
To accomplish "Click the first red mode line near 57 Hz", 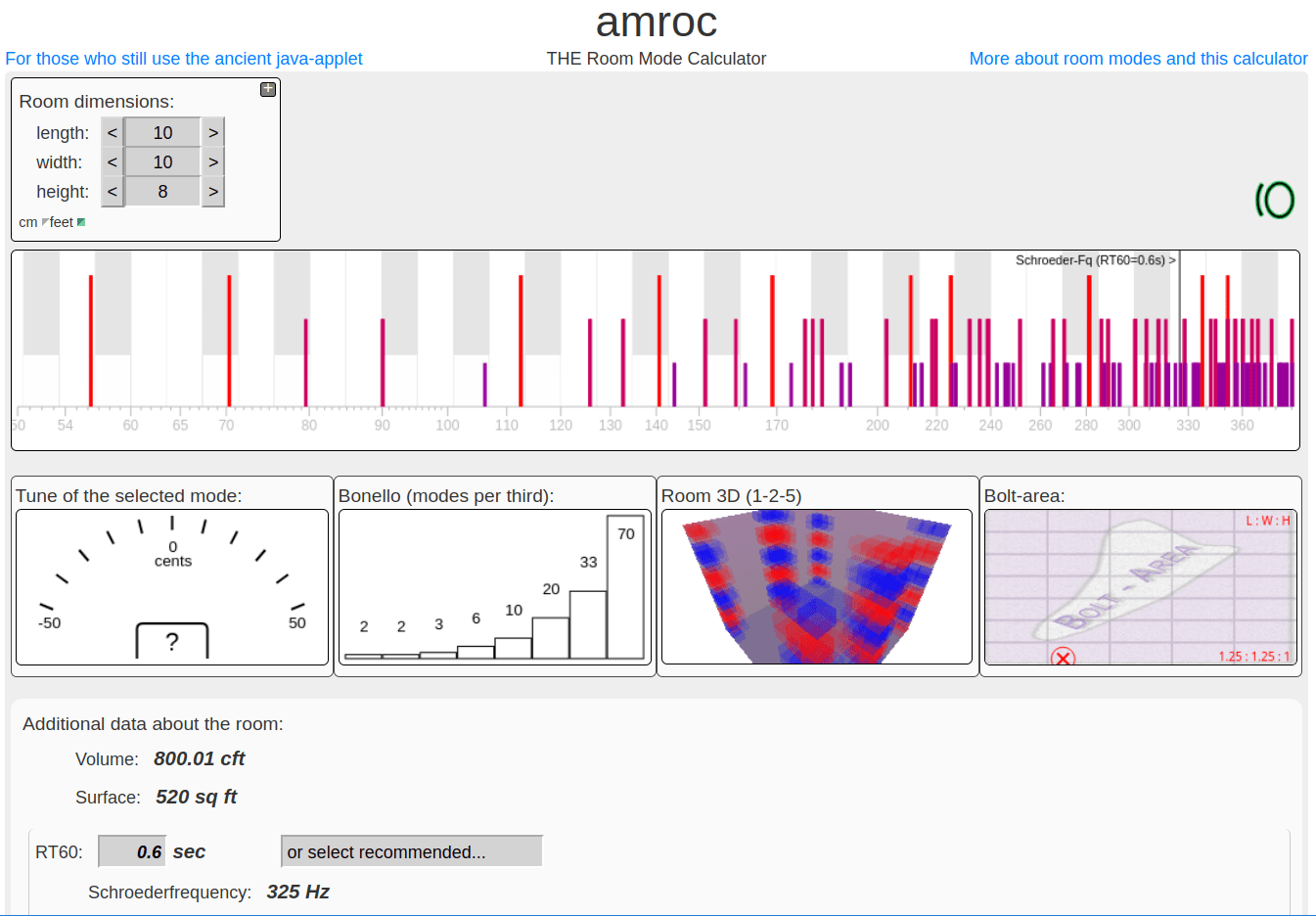I will (91, 341).
